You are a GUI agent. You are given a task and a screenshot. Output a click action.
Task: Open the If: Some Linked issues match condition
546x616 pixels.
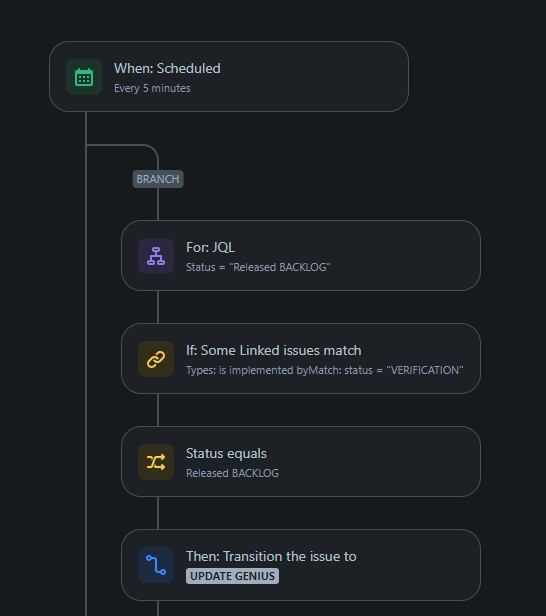point(301,359)
